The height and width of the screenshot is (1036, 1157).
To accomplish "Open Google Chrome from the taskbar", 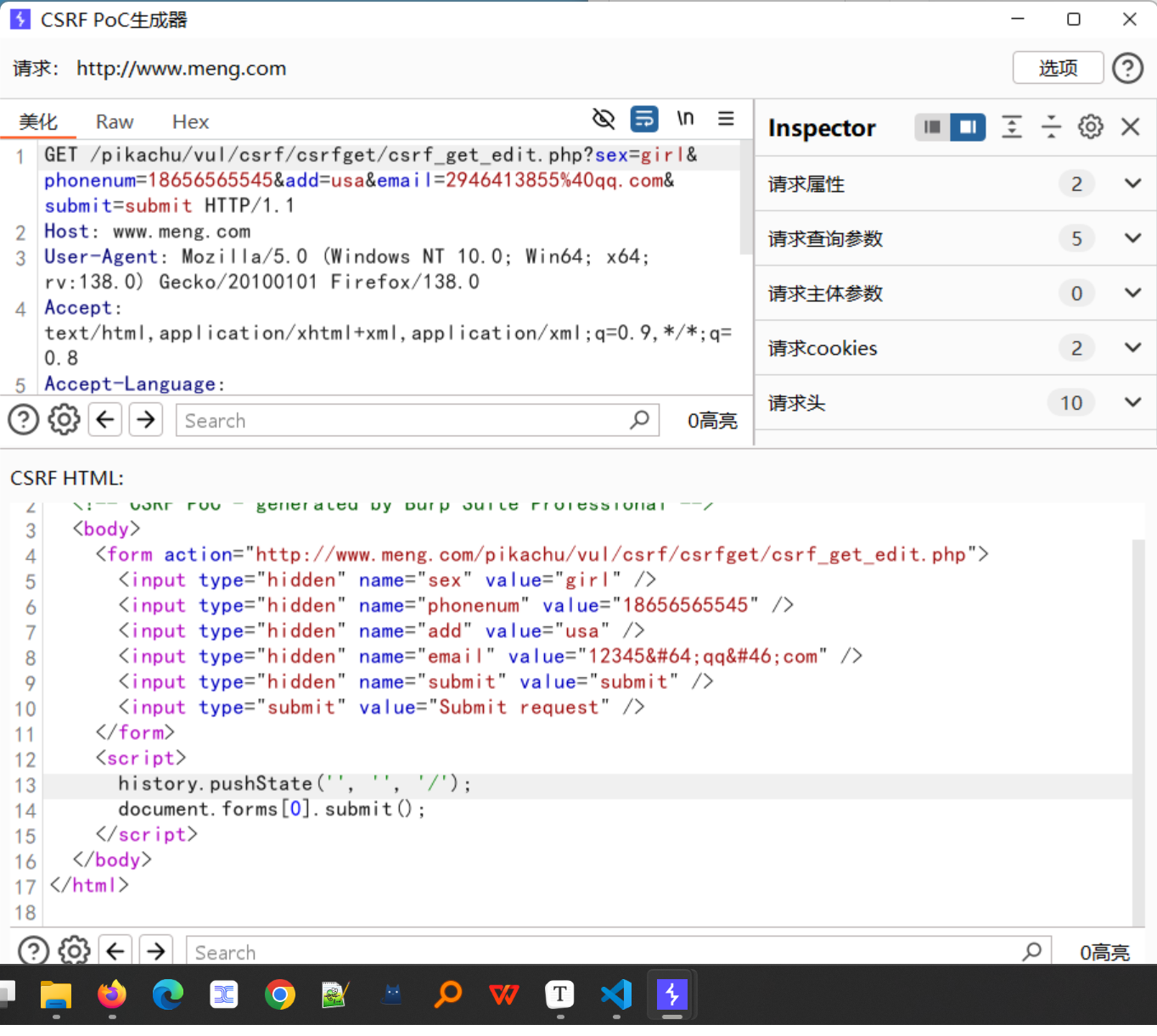I will [280, 994].
